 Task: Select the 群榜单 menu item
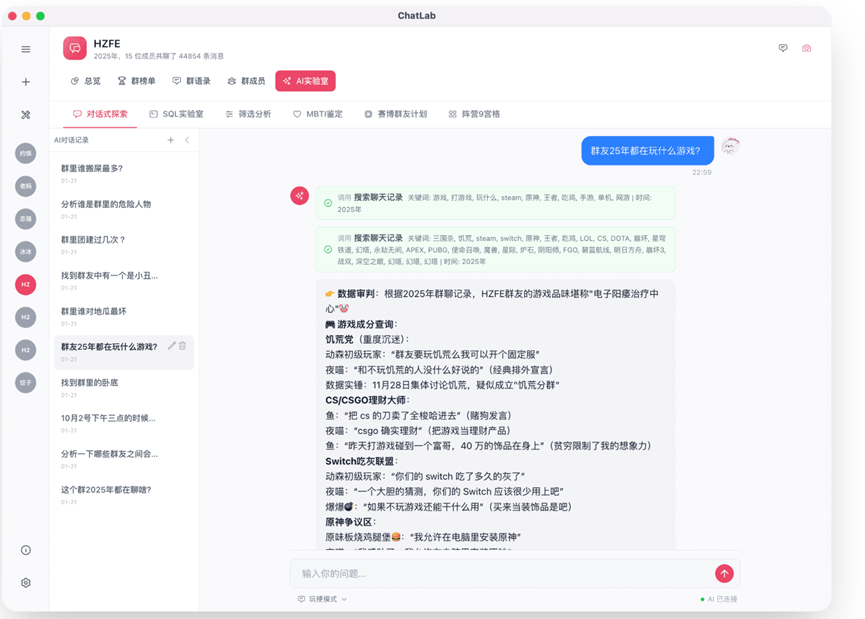[136, 81]
